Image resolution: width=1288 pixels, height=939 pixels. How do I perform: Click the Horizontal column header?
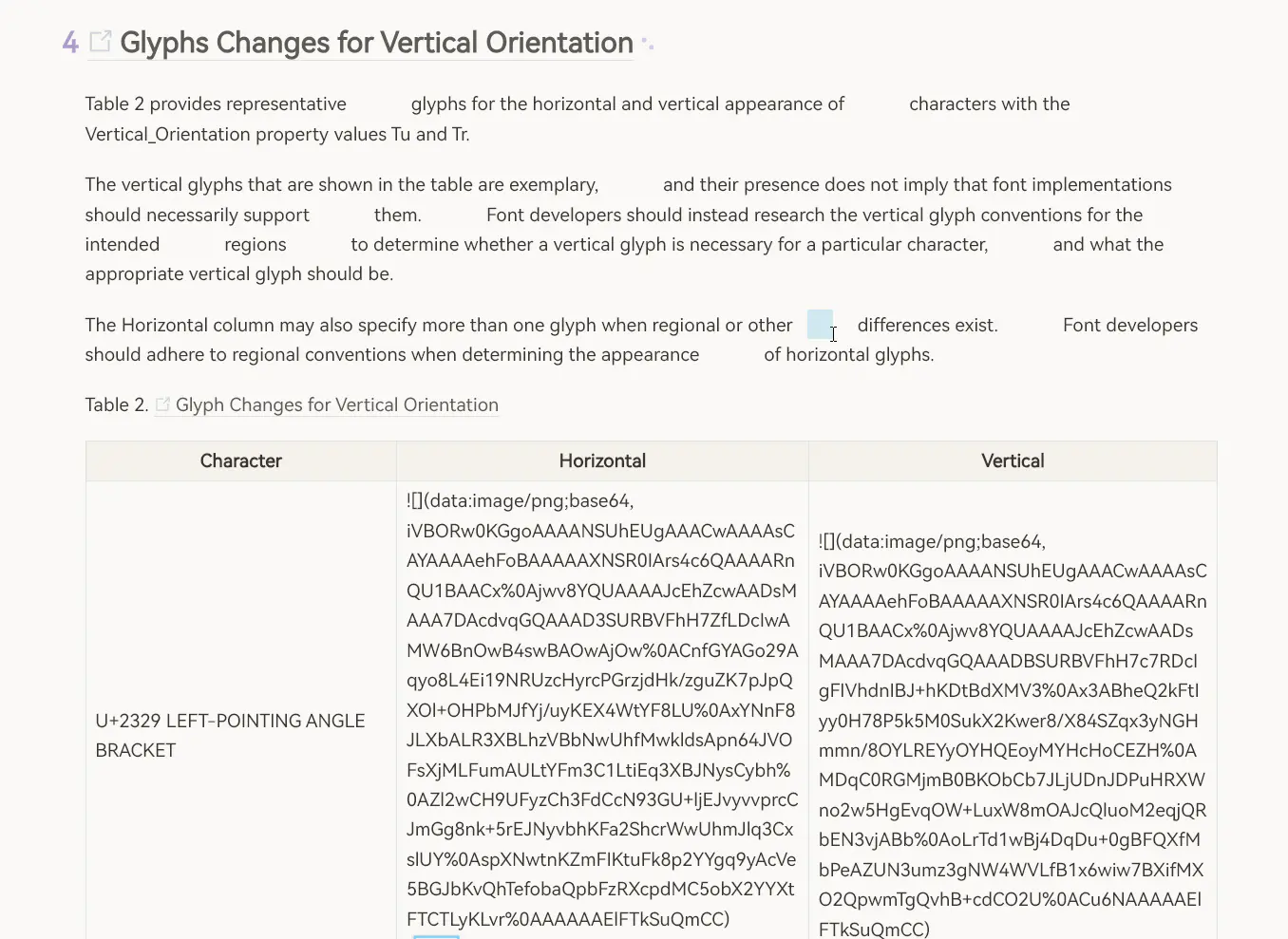click(x=602, y=461)
